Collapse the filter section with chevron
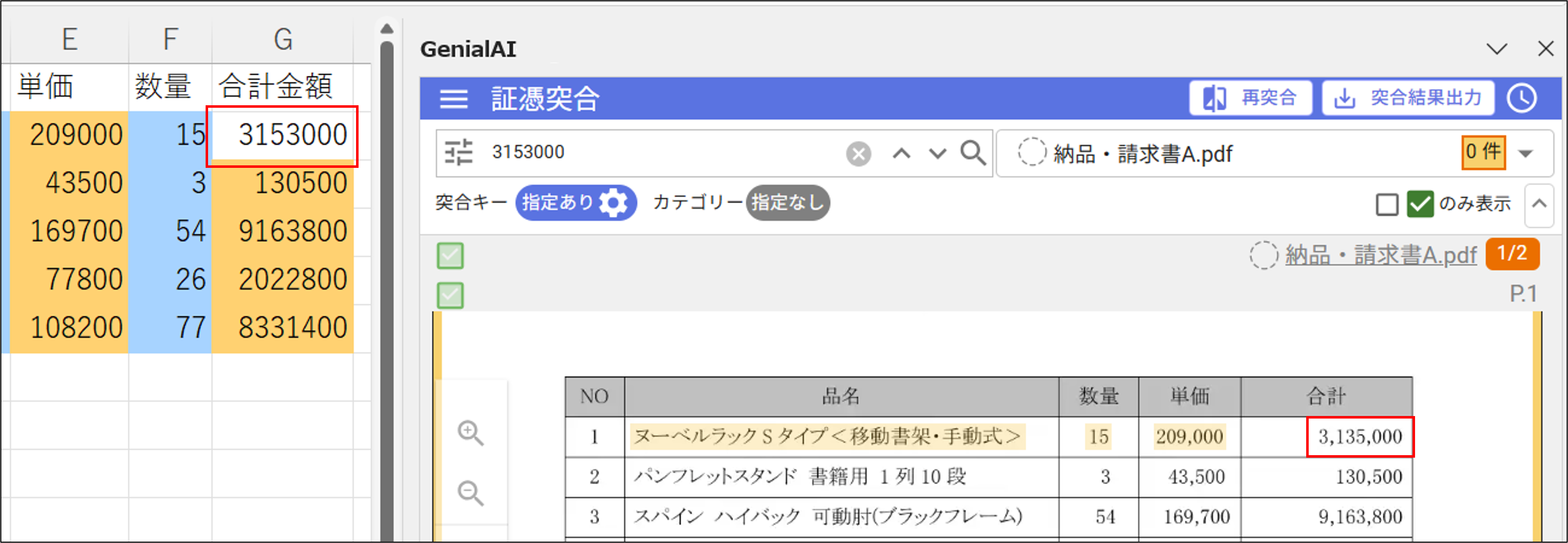Viewport: 1568px width, 543px height. pos(1539,204)
